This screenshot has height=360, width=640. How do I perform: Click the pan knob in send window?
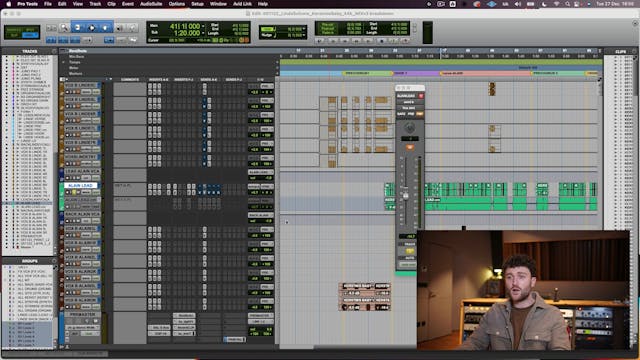(409, 127)
